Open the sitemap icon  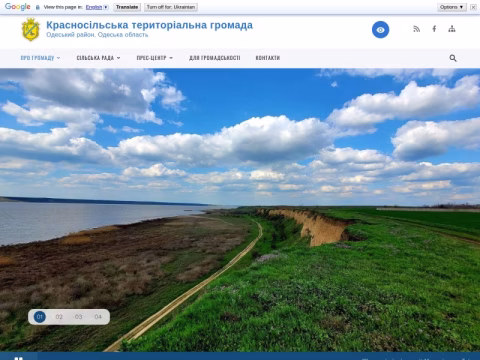452,29
